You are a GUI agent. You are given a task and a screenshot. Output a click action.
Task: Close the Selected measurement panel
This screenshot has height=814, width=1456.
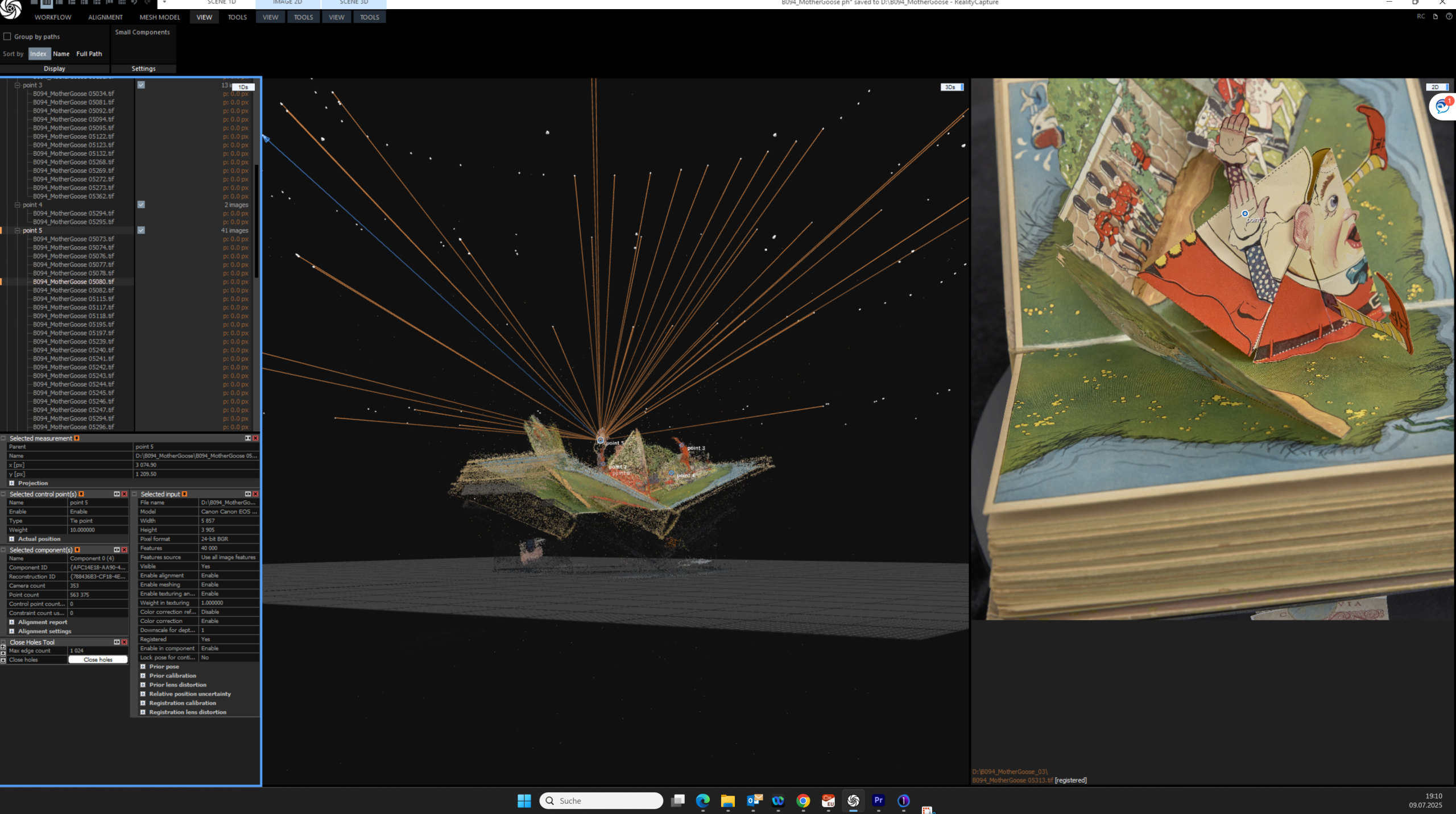pos(255,438)
